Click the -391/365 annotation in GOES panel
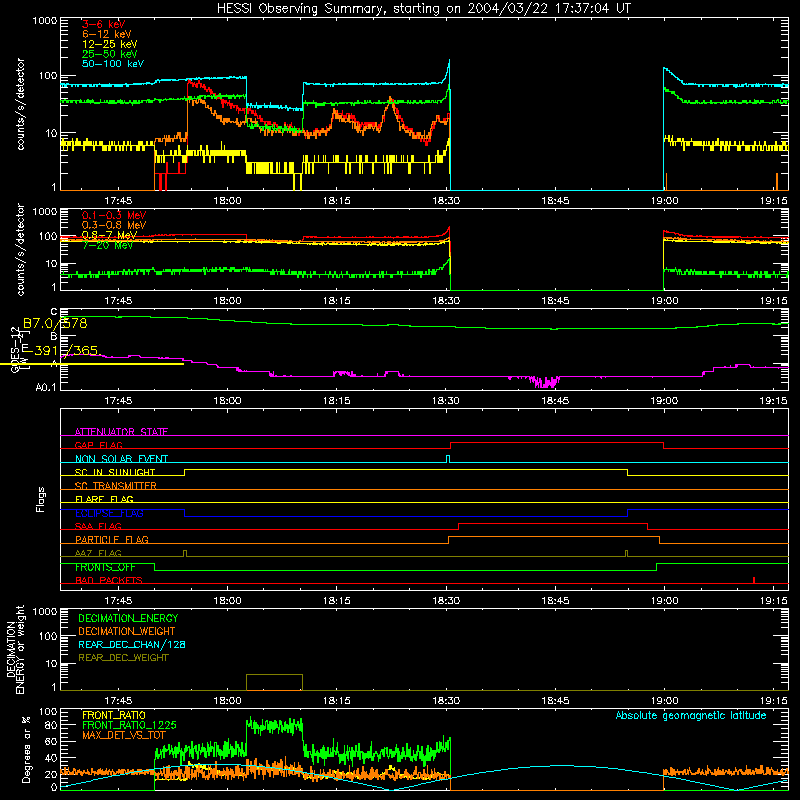800x800 pixels. pos(60,351)
